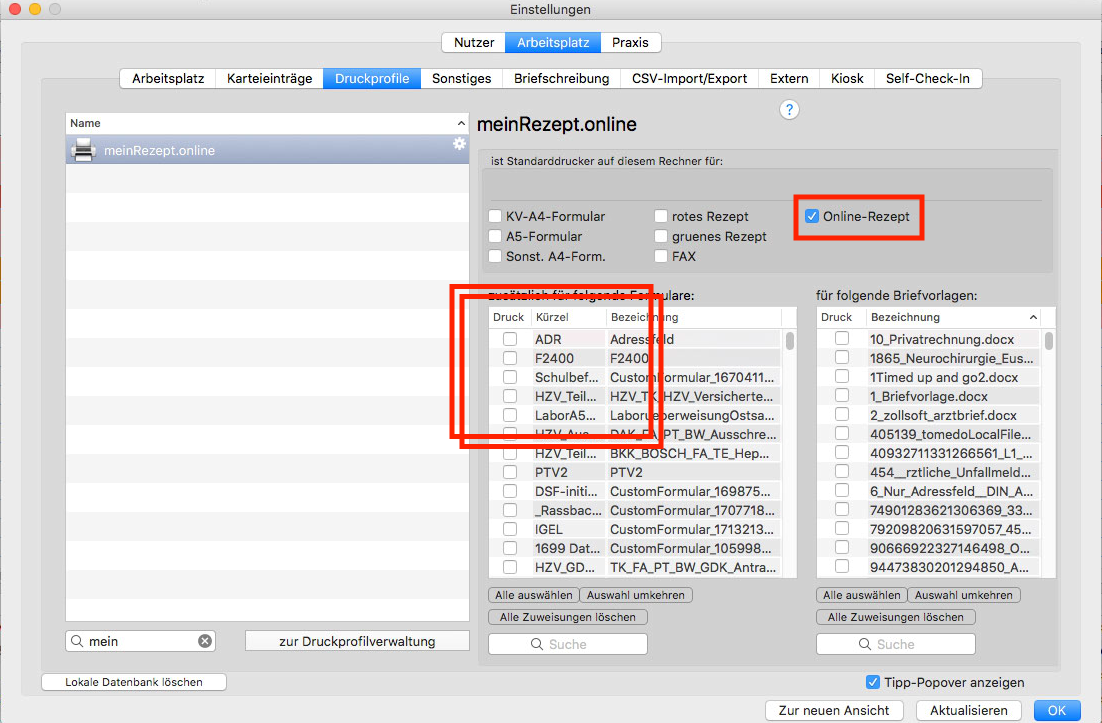Uncheck the Online-Rezept checkbox
Image resolution: width=1102 pixels, height=723 pixels.
[x=812, y=216]
